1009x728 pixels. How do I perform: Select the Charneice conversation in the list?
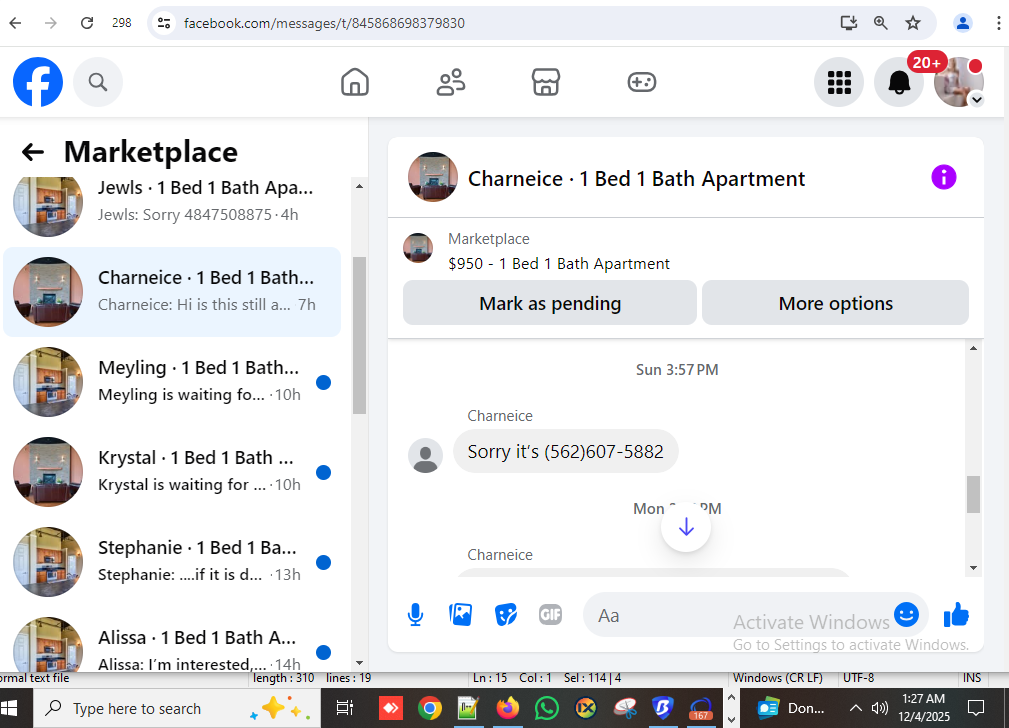pos(172,292)
